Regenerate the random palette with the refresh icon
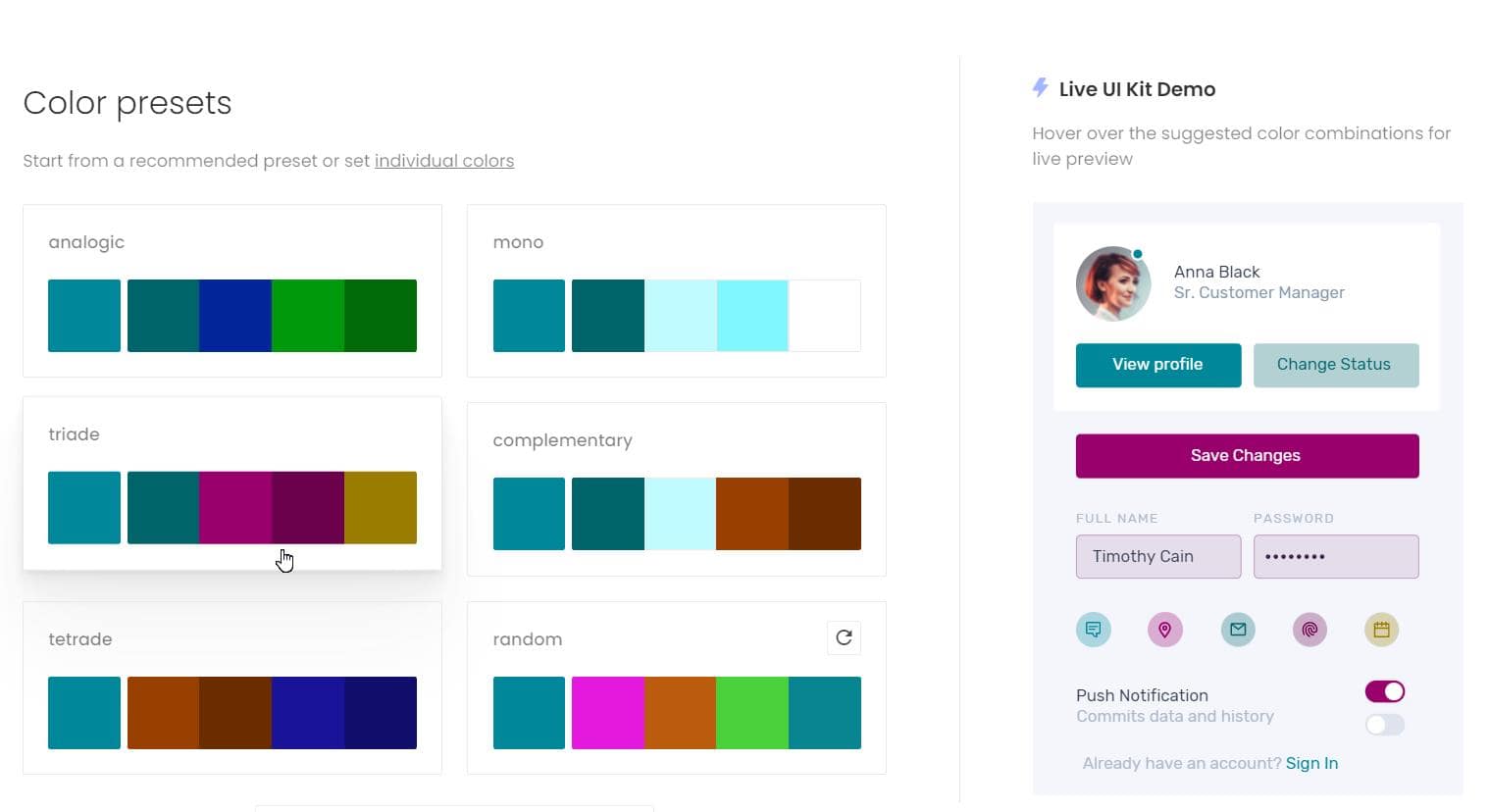This screenshot has width=1489, height=812. pos(844,637)
